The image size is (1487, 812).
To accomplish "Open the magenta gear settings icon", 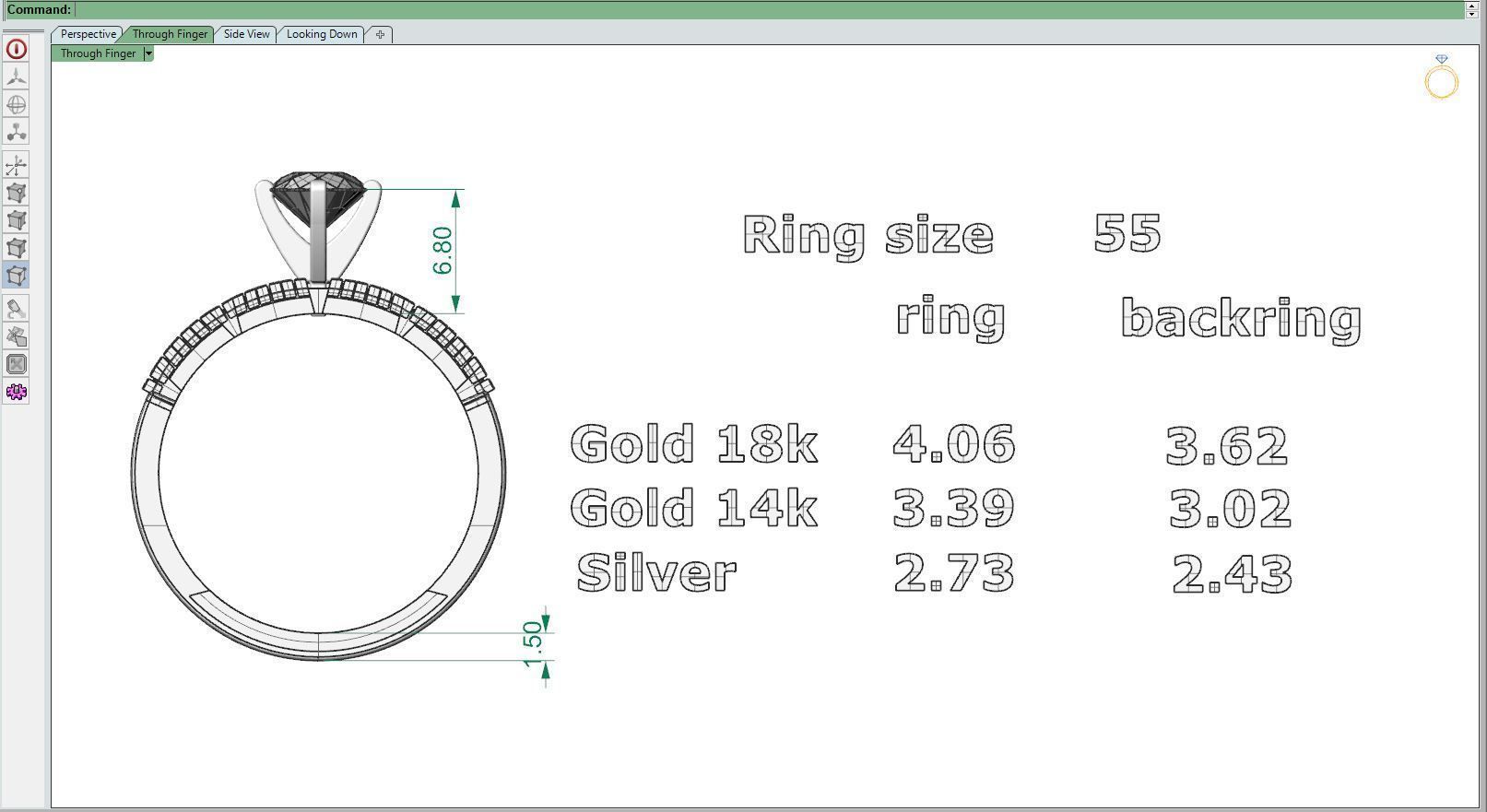I will pos(16,392).
